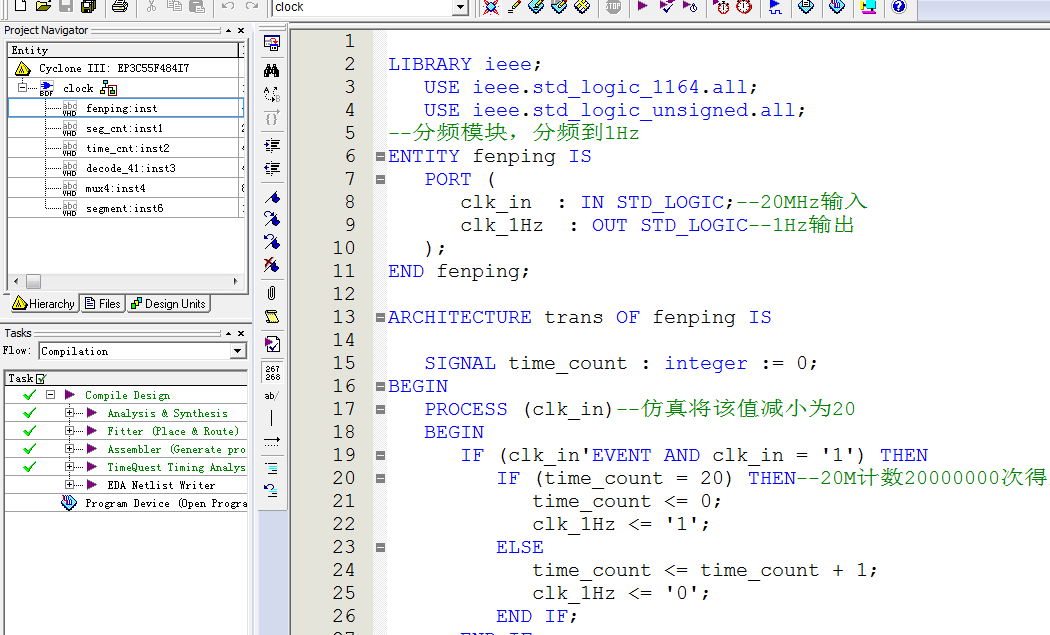Toggle line numbers icon showing 267 268

(271, 372)
